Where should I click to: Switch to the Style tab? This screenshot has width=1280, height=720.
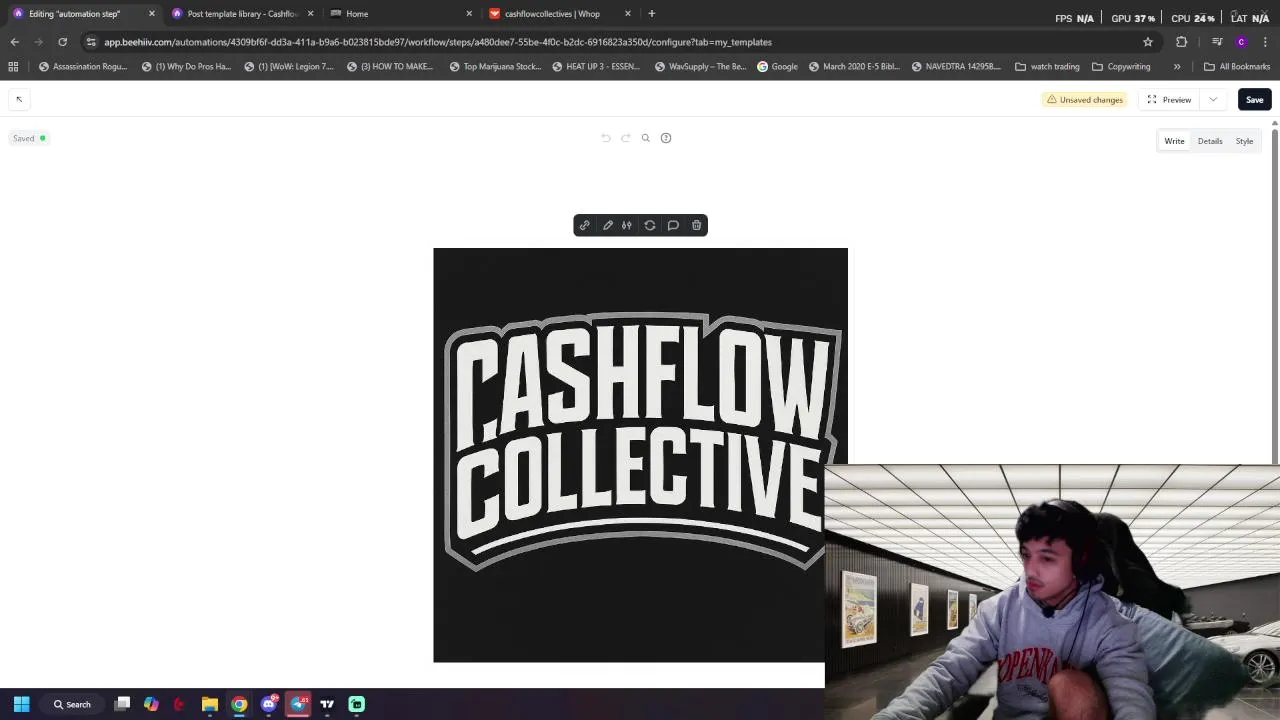click(1244, 141)
